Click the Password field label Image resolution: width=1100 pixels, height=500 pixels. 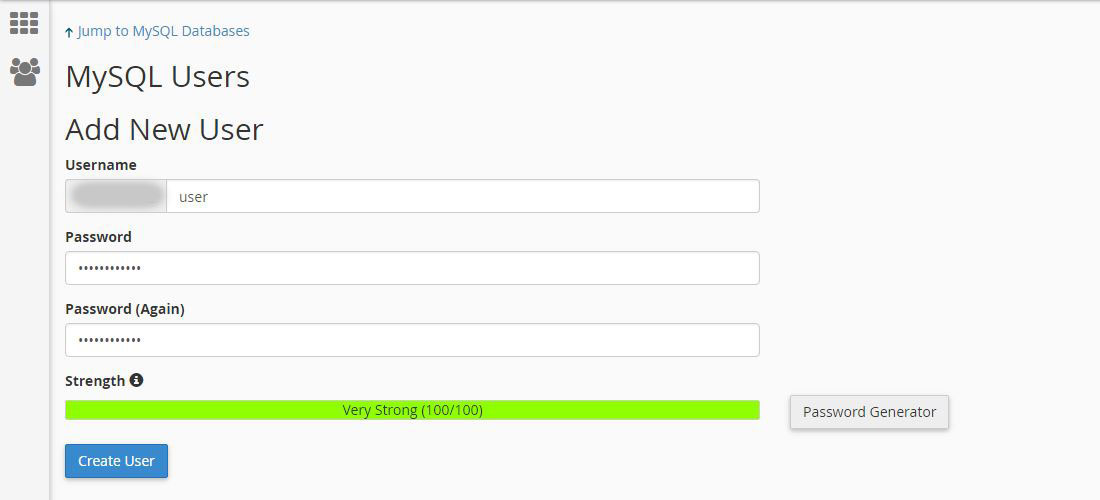tap(98, 237)
